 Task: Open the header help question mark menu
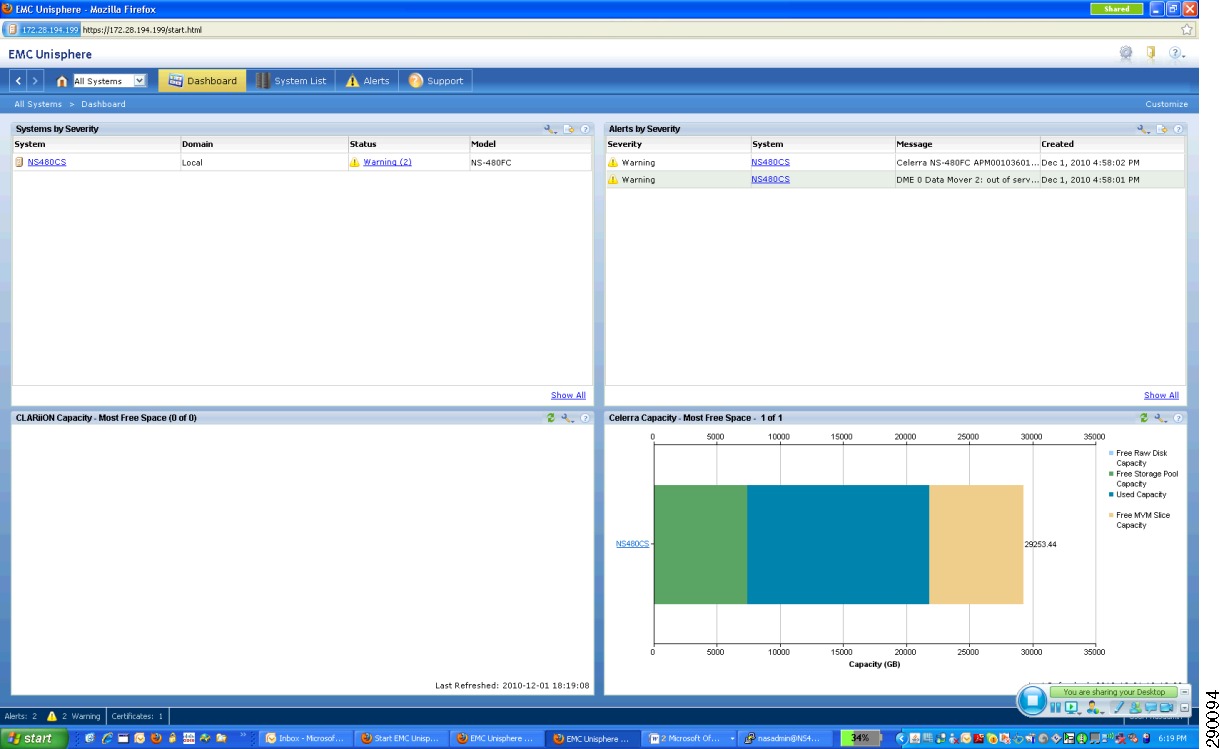coord(1177,54)
